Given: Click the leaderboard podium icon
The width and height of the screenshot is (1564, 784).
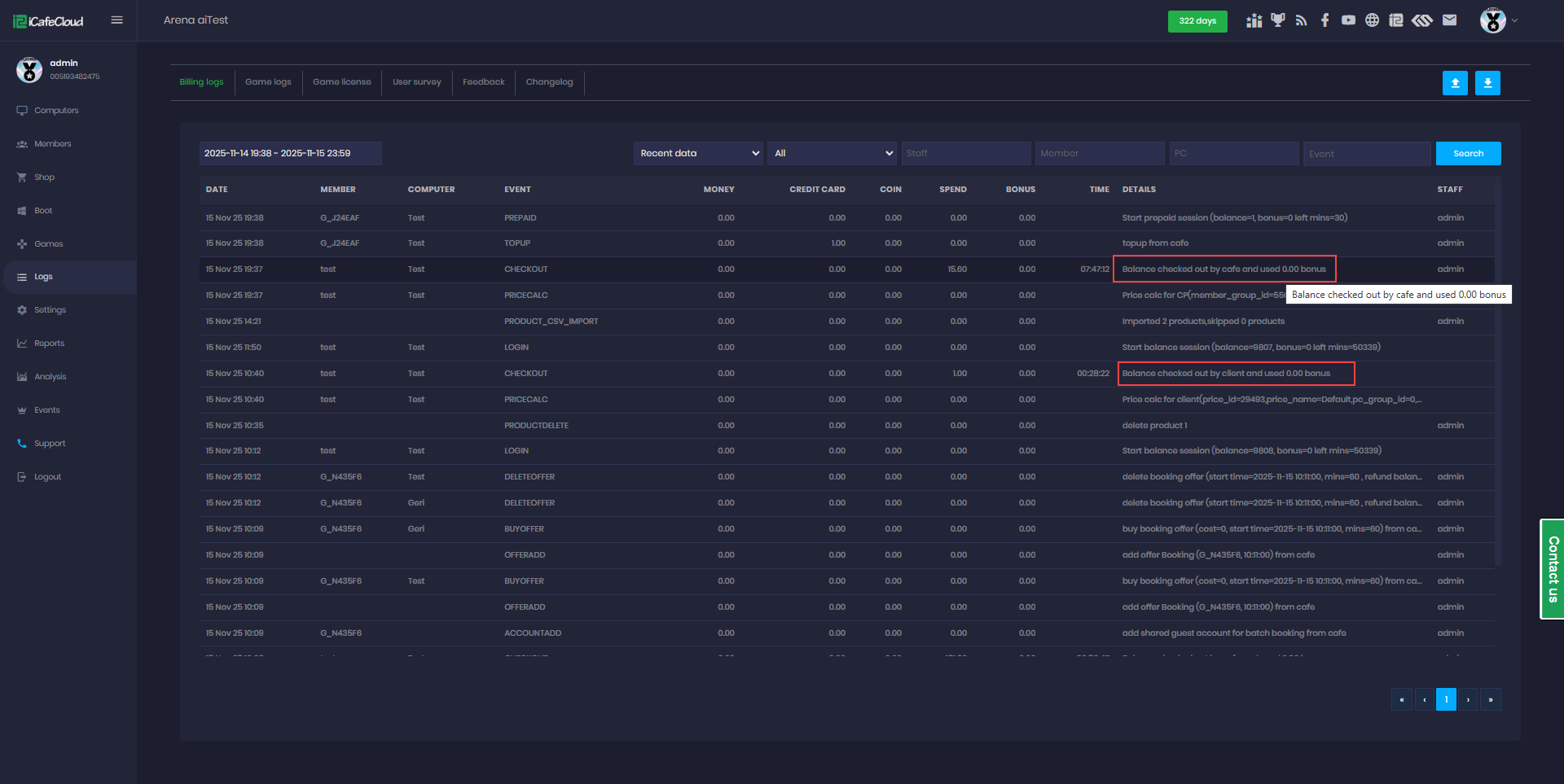Looking at the screenshot, I should (1254, 20).
